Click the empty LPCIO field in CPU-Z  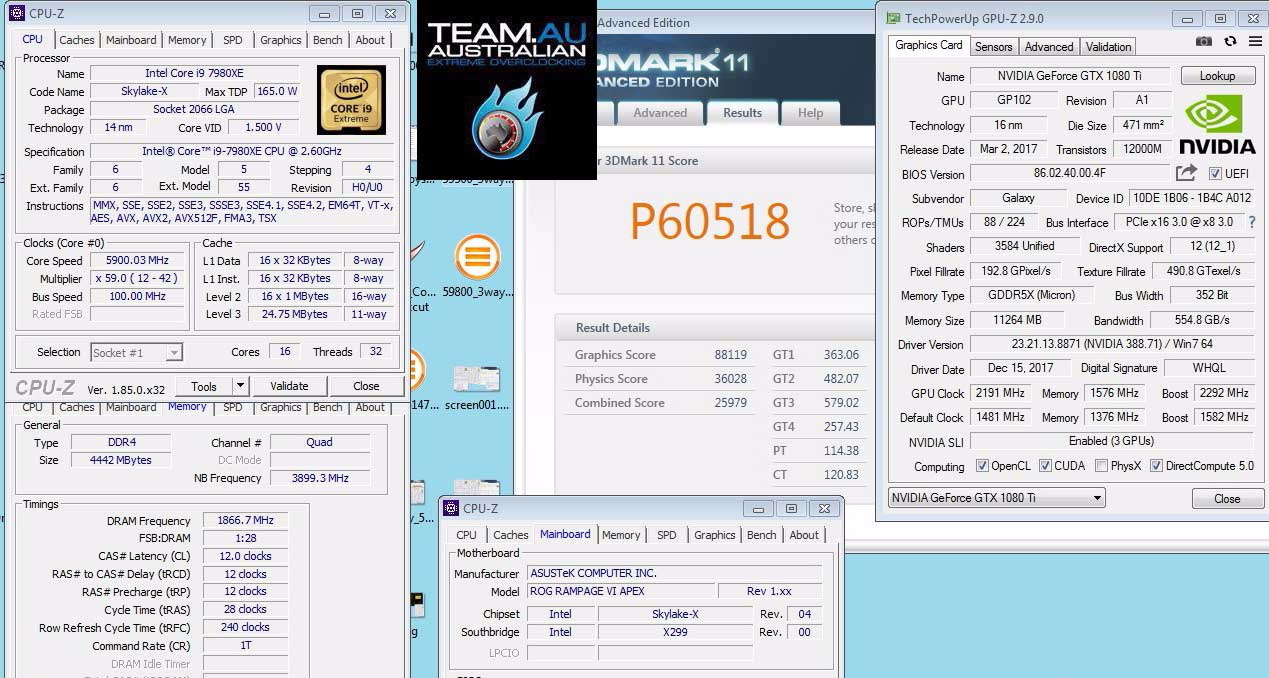click(560, 653)
